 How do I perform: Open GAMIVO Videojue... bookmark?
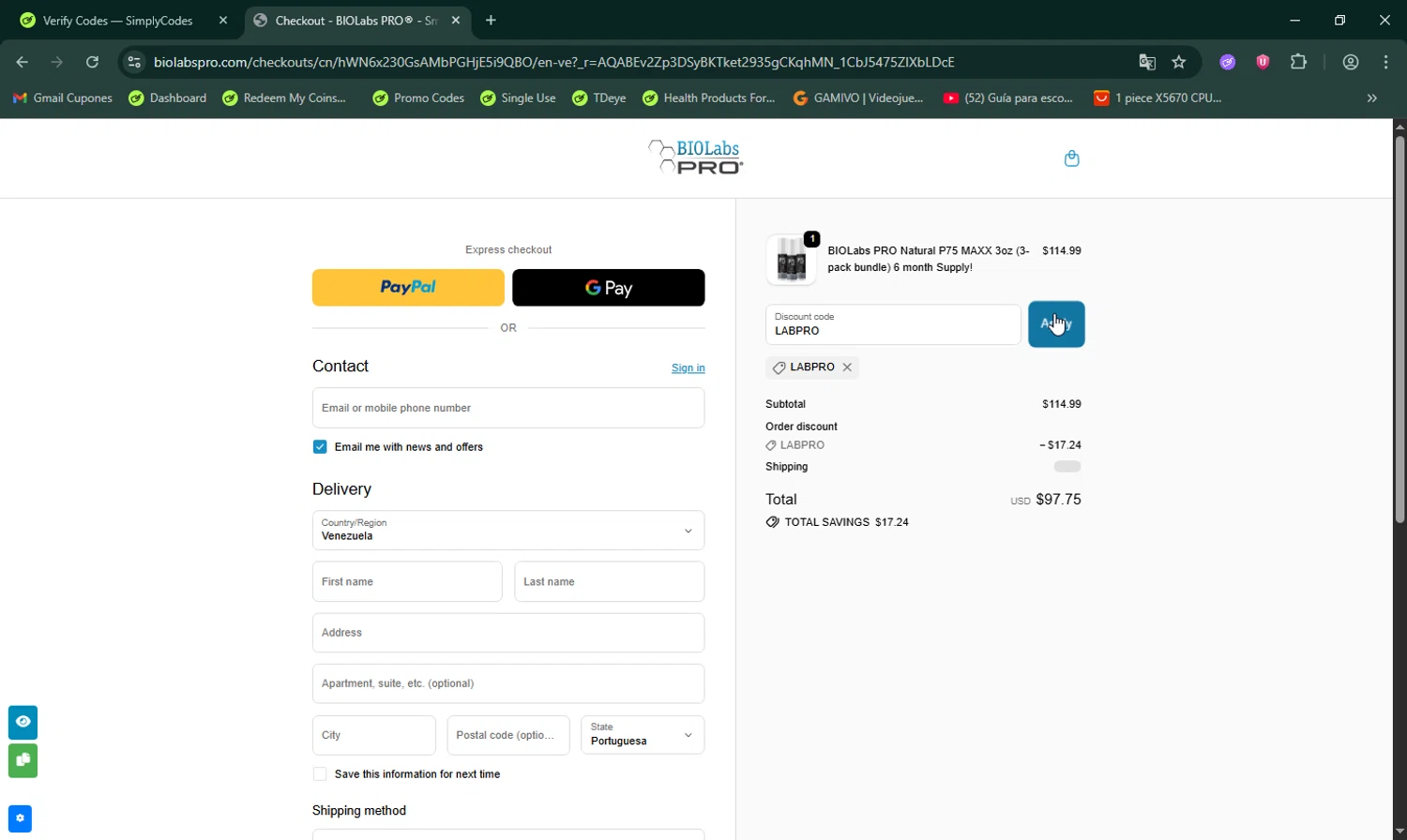(x=858, y=97)
